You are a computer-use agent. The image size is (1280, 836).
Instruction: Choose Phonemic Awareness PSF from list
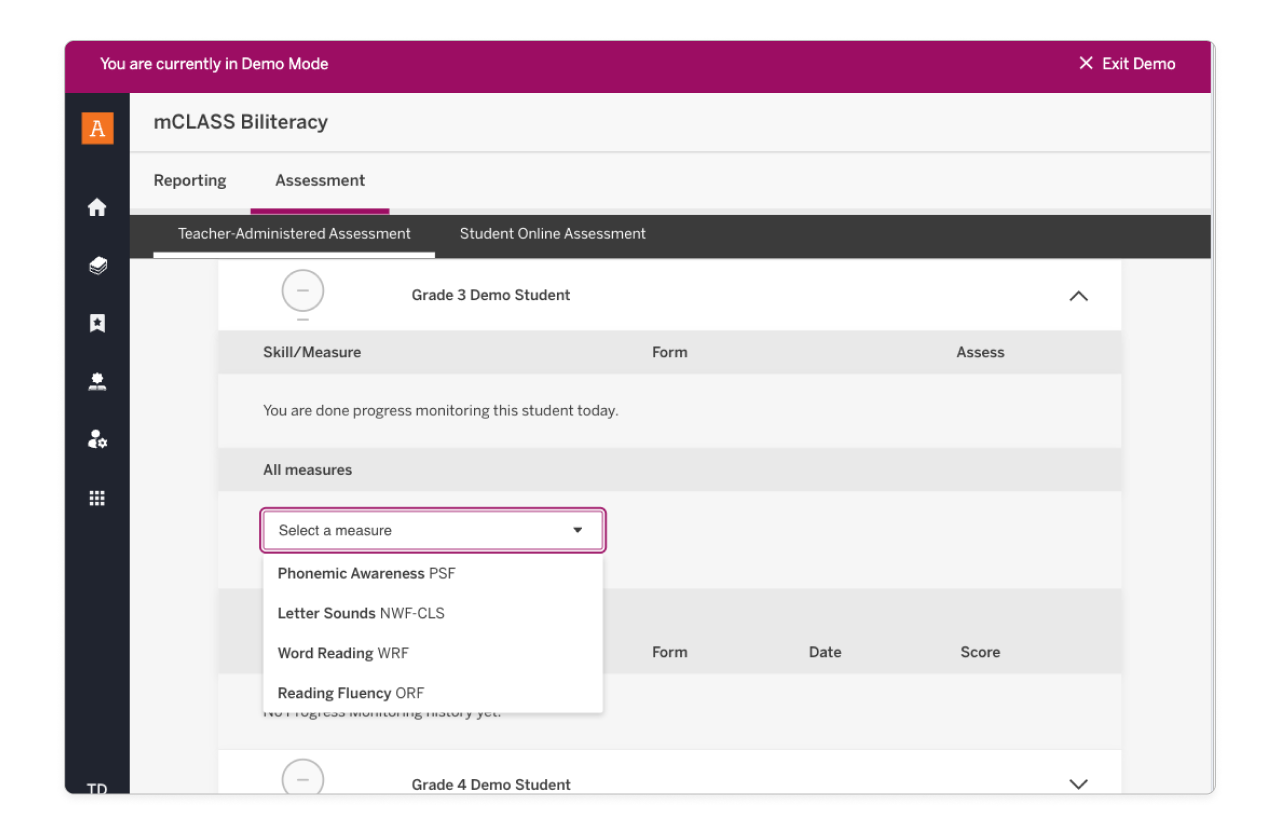[367, 574]
